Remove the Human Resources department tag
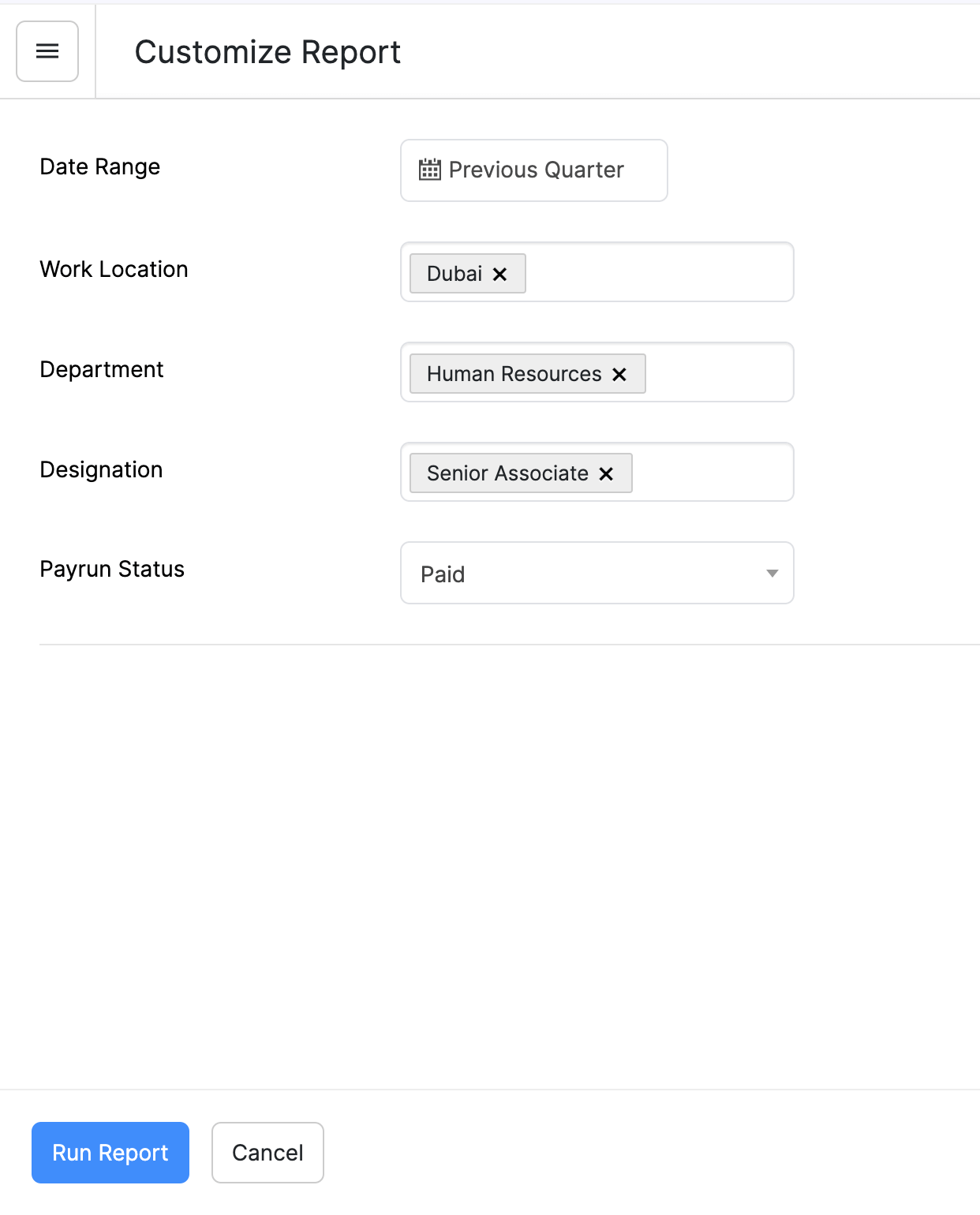The height and width of the screenshot is (1215, 980). [619, 374]
